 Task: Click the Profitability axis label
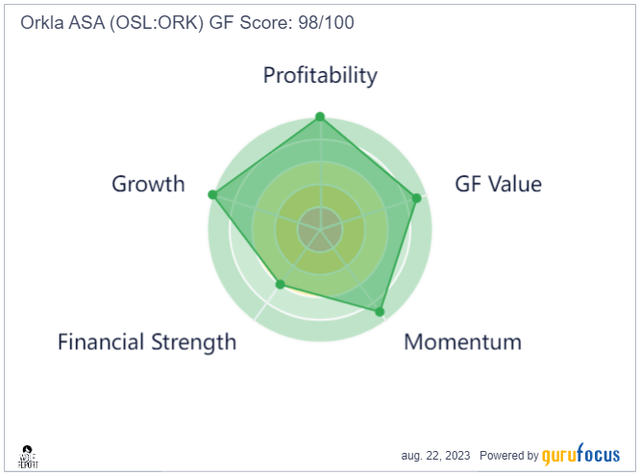point(320,75)
